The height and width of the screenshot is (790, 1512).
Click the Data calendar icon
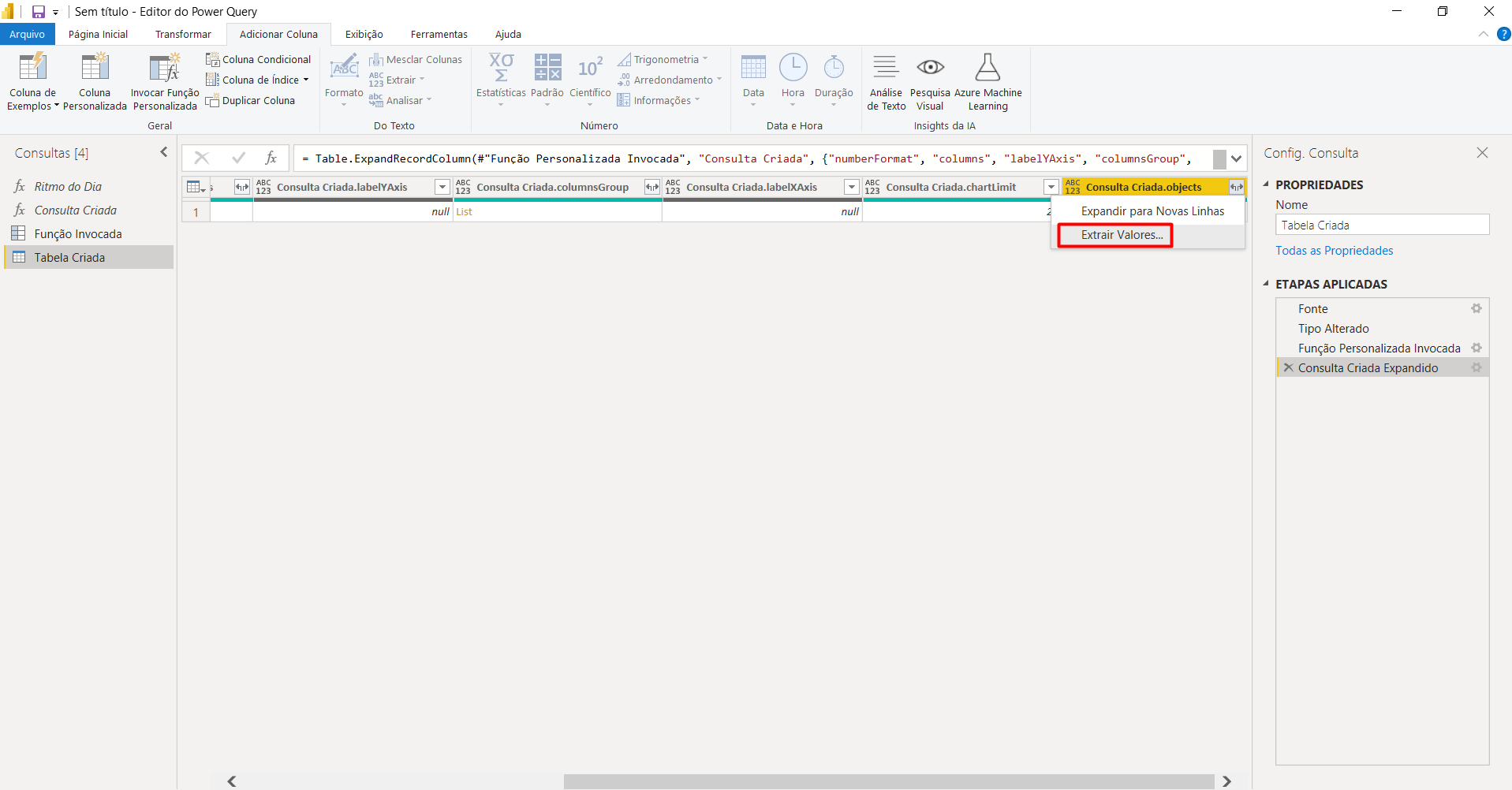[753, 68]
